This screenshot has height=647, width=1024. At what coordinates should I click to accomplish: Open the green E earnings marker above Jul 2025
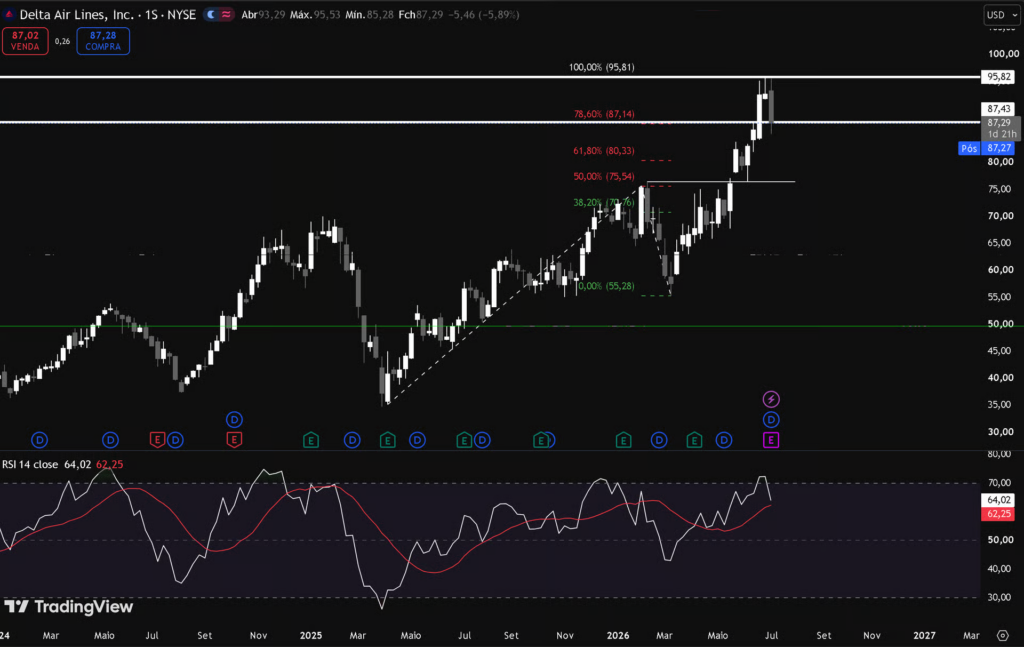(464, 440)
